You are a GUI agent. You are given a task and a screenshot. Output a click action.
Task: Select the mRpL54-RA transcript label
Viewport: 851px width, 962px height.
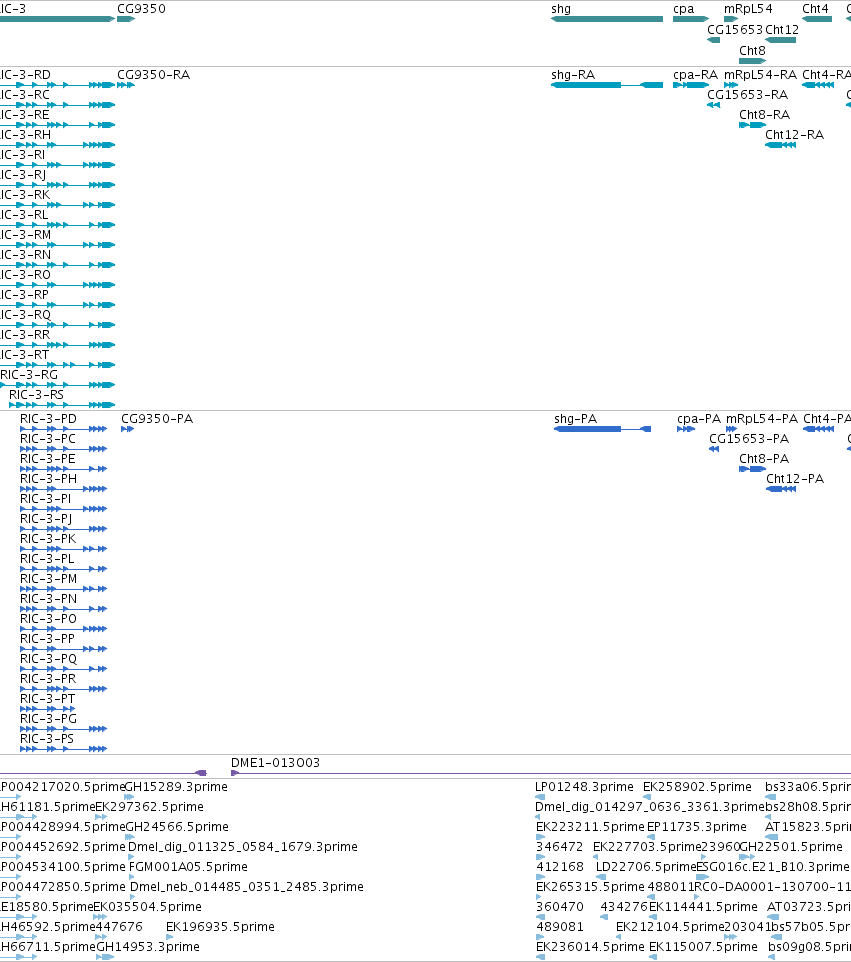click(760, 75)
